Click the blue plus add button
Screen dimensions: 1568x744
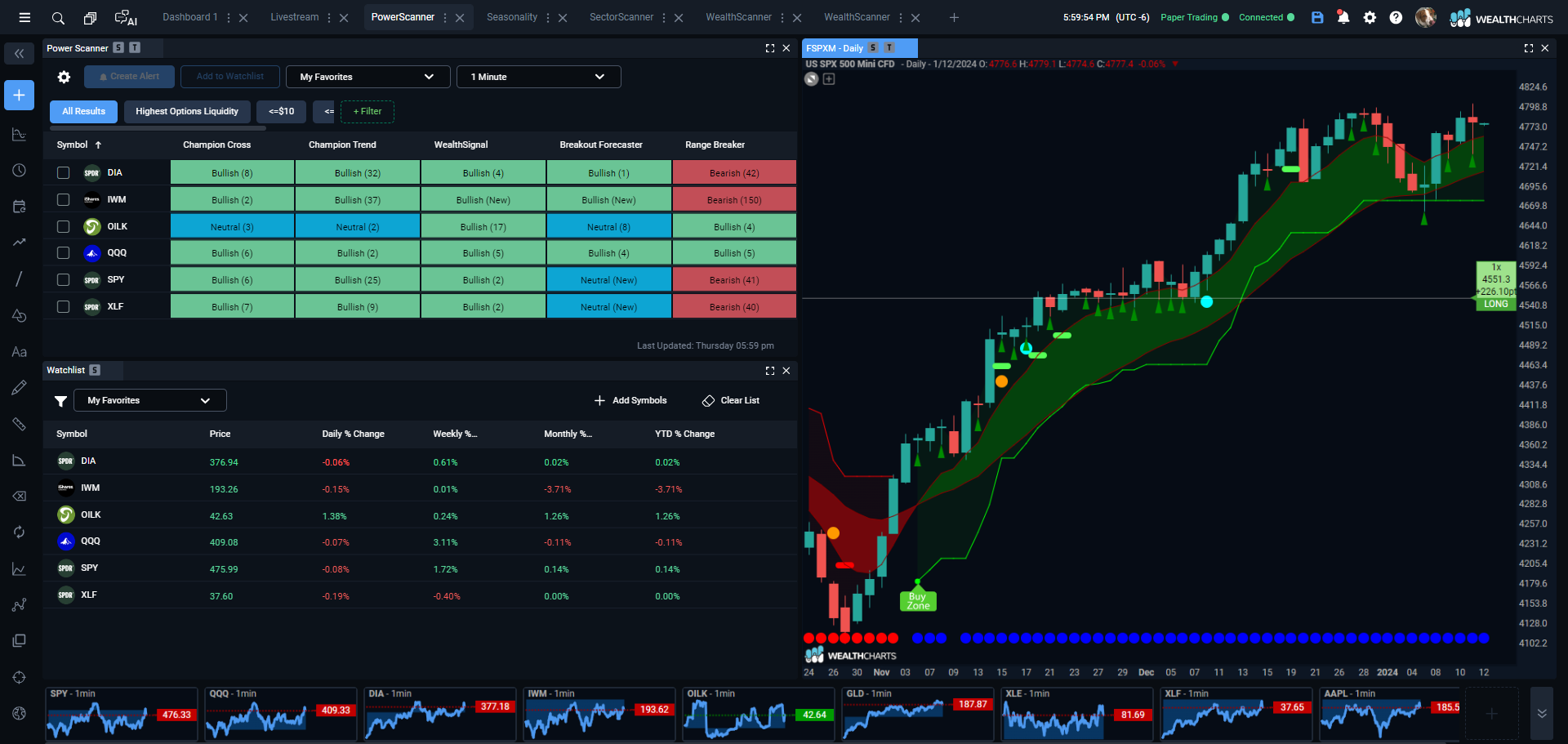[20, 95]
